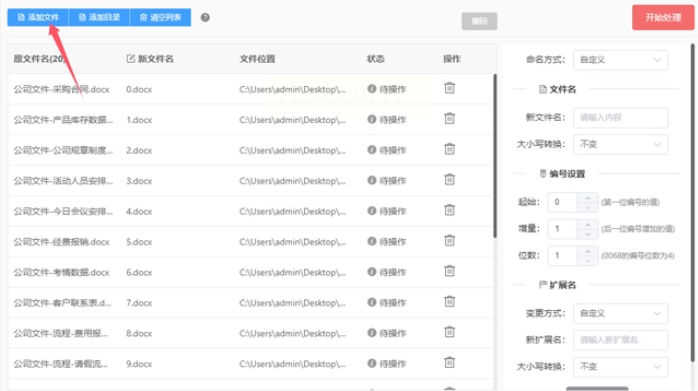Click status info icon for 1.docx row
Viewport: 698px width, 391px height.
pos(372,119)
